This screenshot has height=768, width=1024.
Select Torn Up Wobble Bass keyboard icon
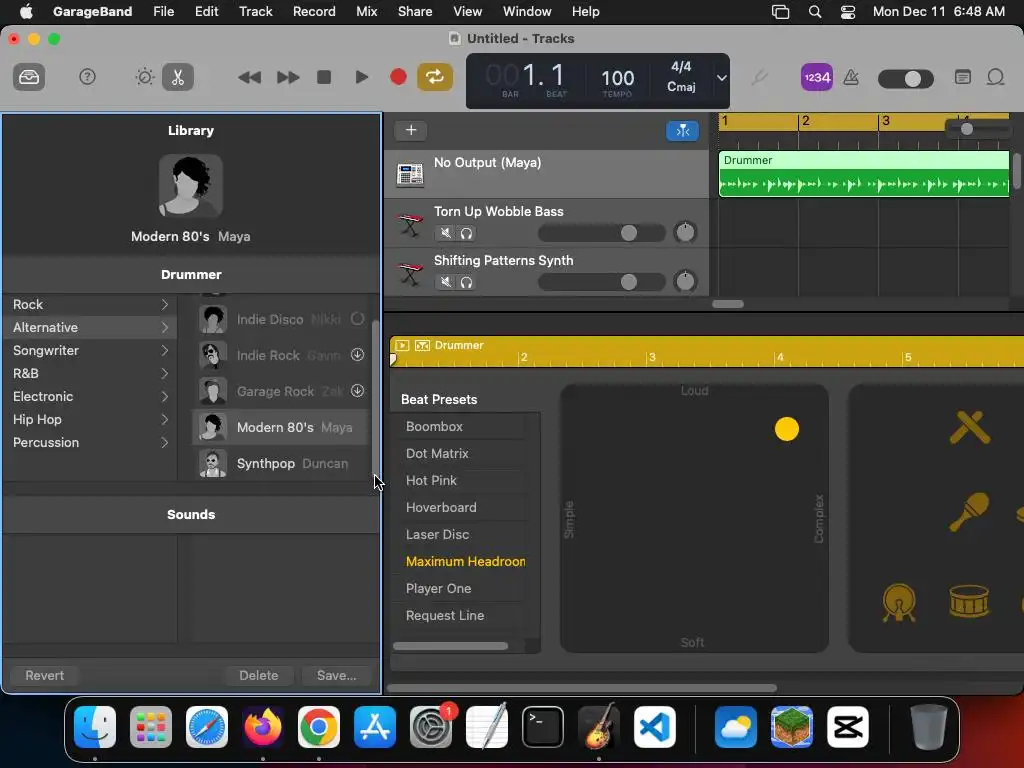[410, 225]
